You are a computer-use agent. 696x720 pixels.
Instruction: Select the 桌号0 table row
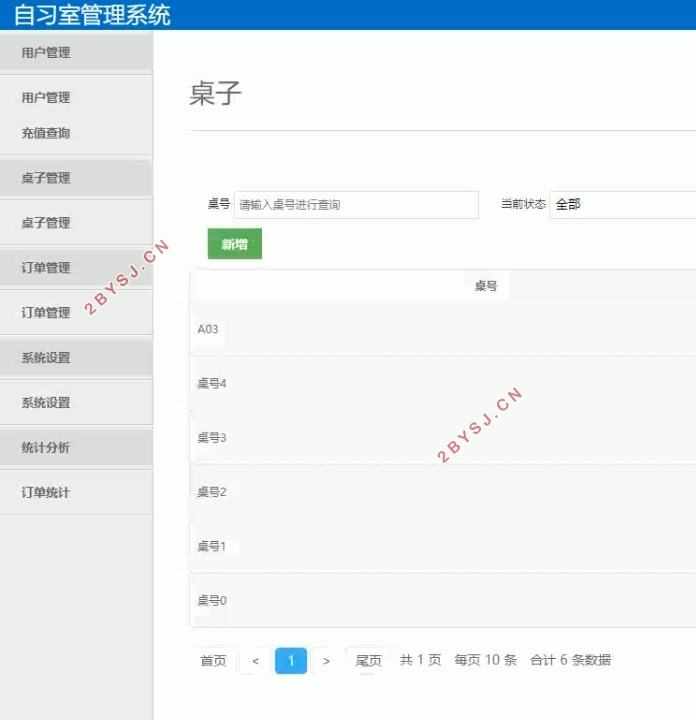443,600
